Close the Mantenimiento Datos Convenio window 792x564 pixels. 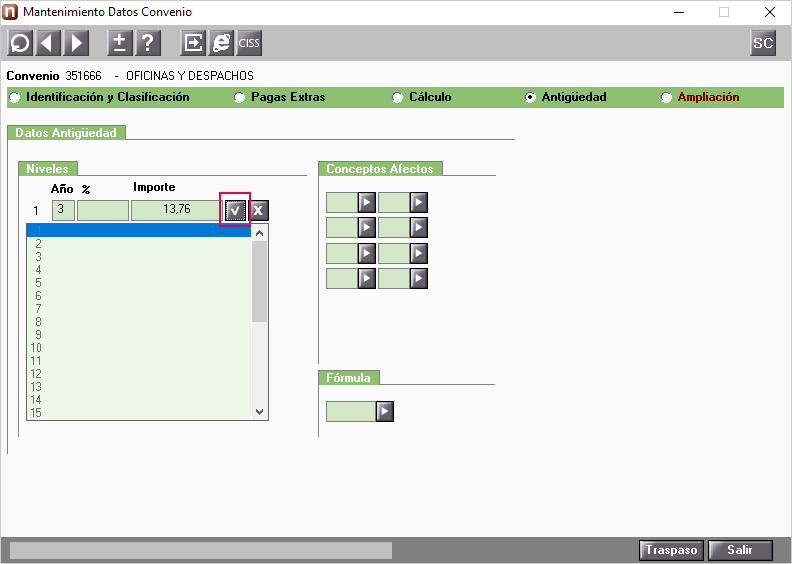770,12
